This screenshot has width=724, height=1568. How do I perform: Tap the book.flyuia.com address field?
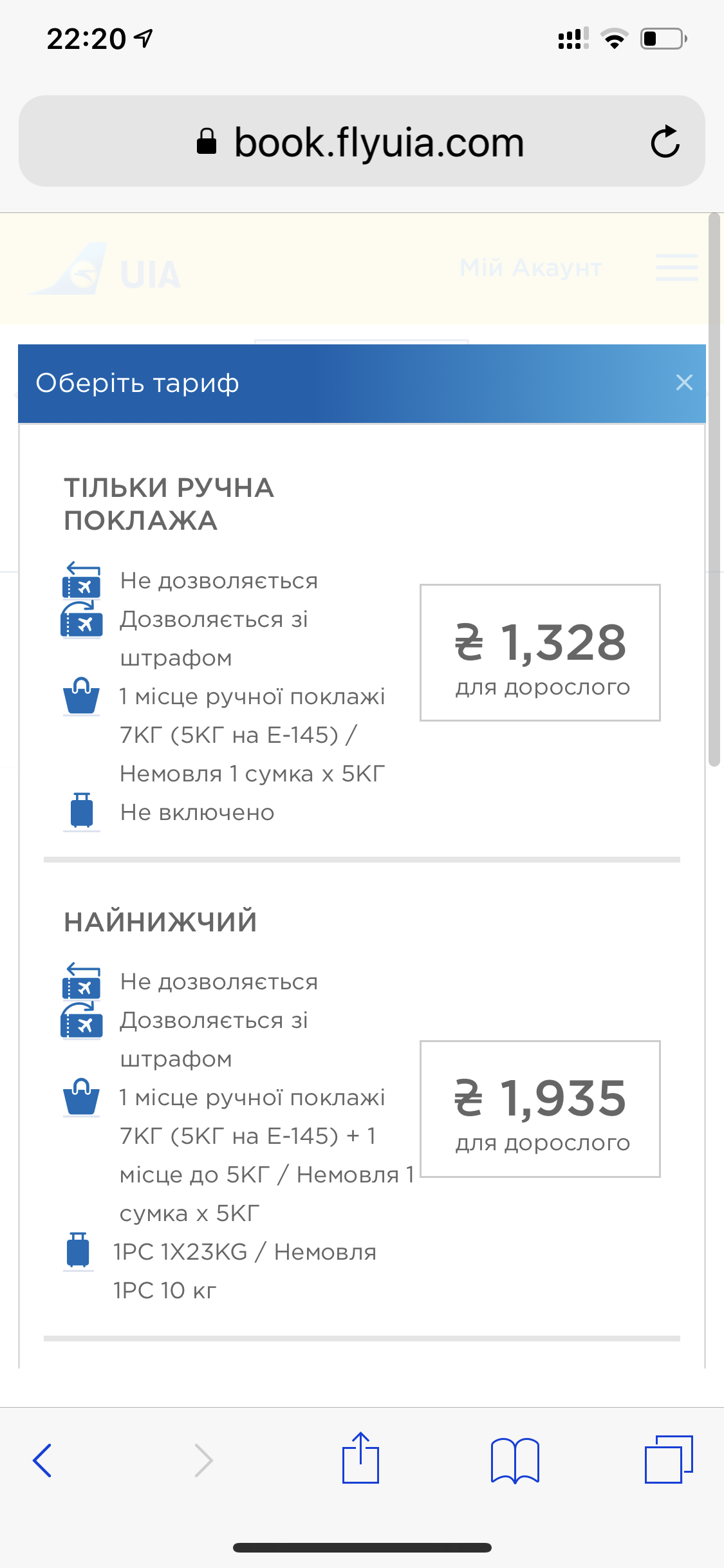[360, 142]
